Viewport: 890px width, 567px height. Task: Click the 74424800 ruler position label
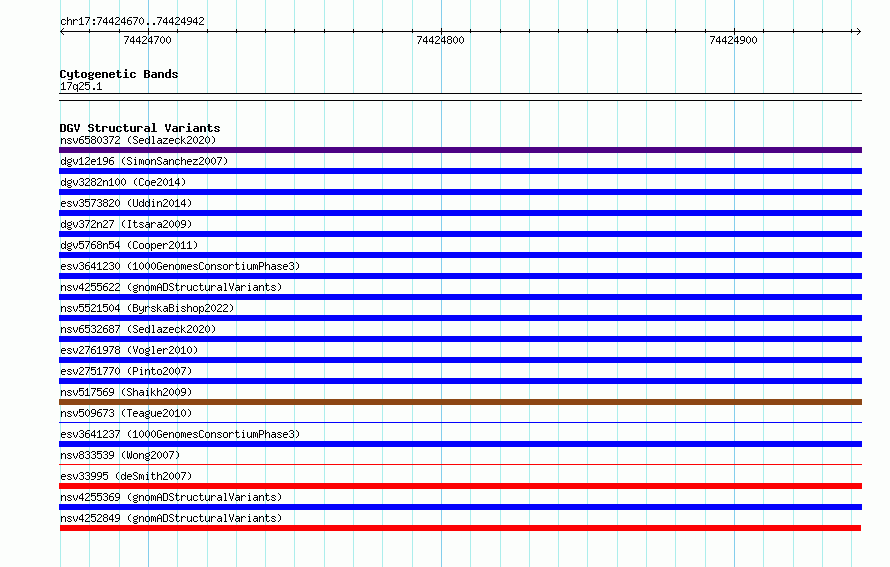(x=440, y=40)
